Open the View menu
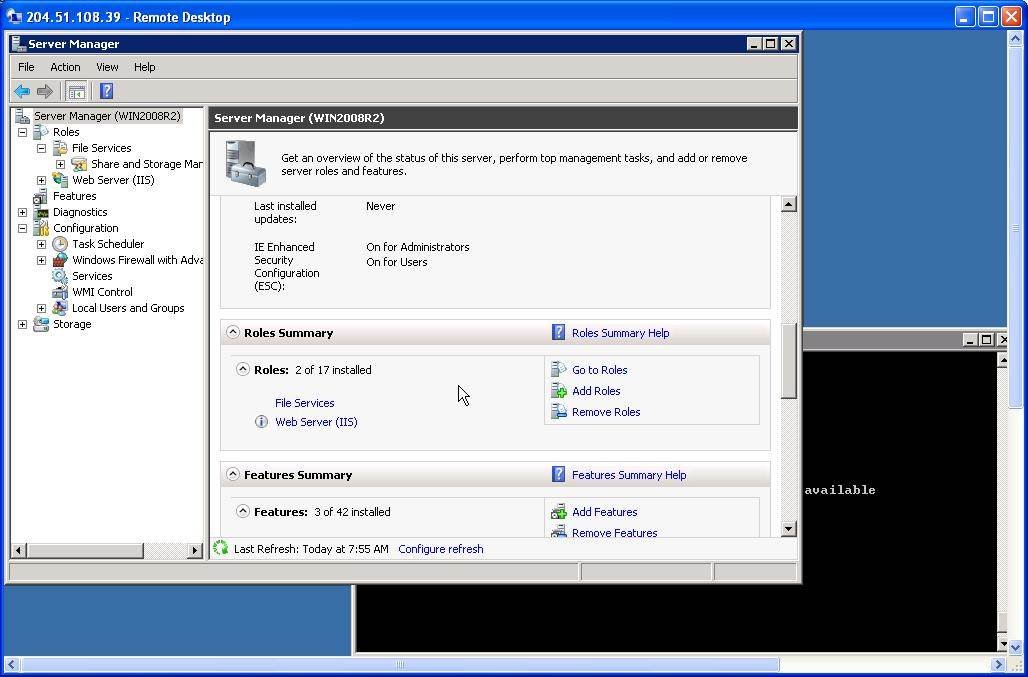1028x677 pixels. pyautogui.click(x=107, y=67)
